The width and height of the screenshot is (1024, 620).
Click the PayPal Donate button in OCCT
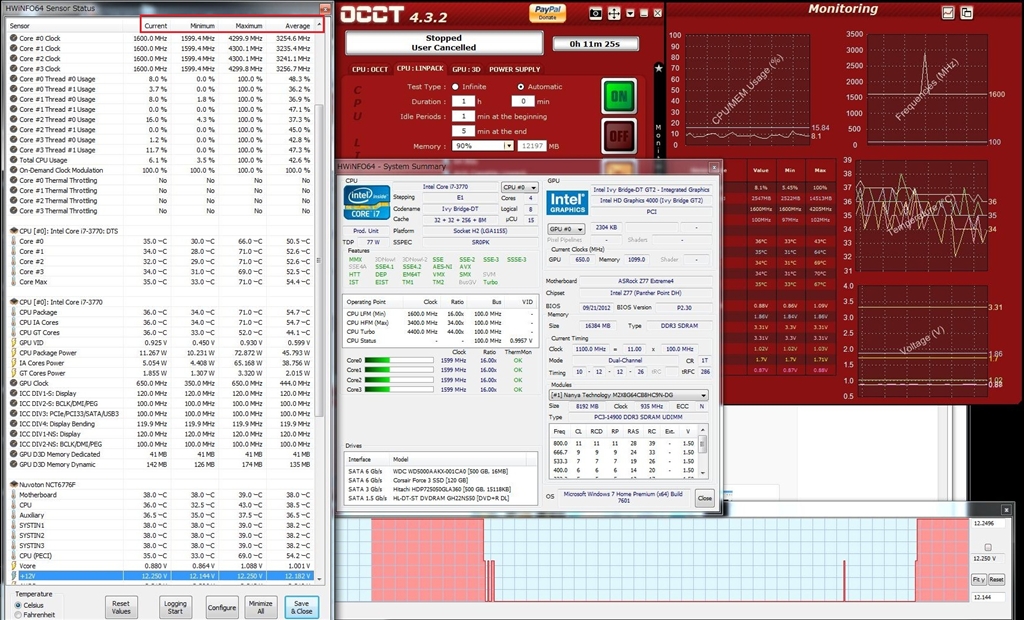(547, 12)
